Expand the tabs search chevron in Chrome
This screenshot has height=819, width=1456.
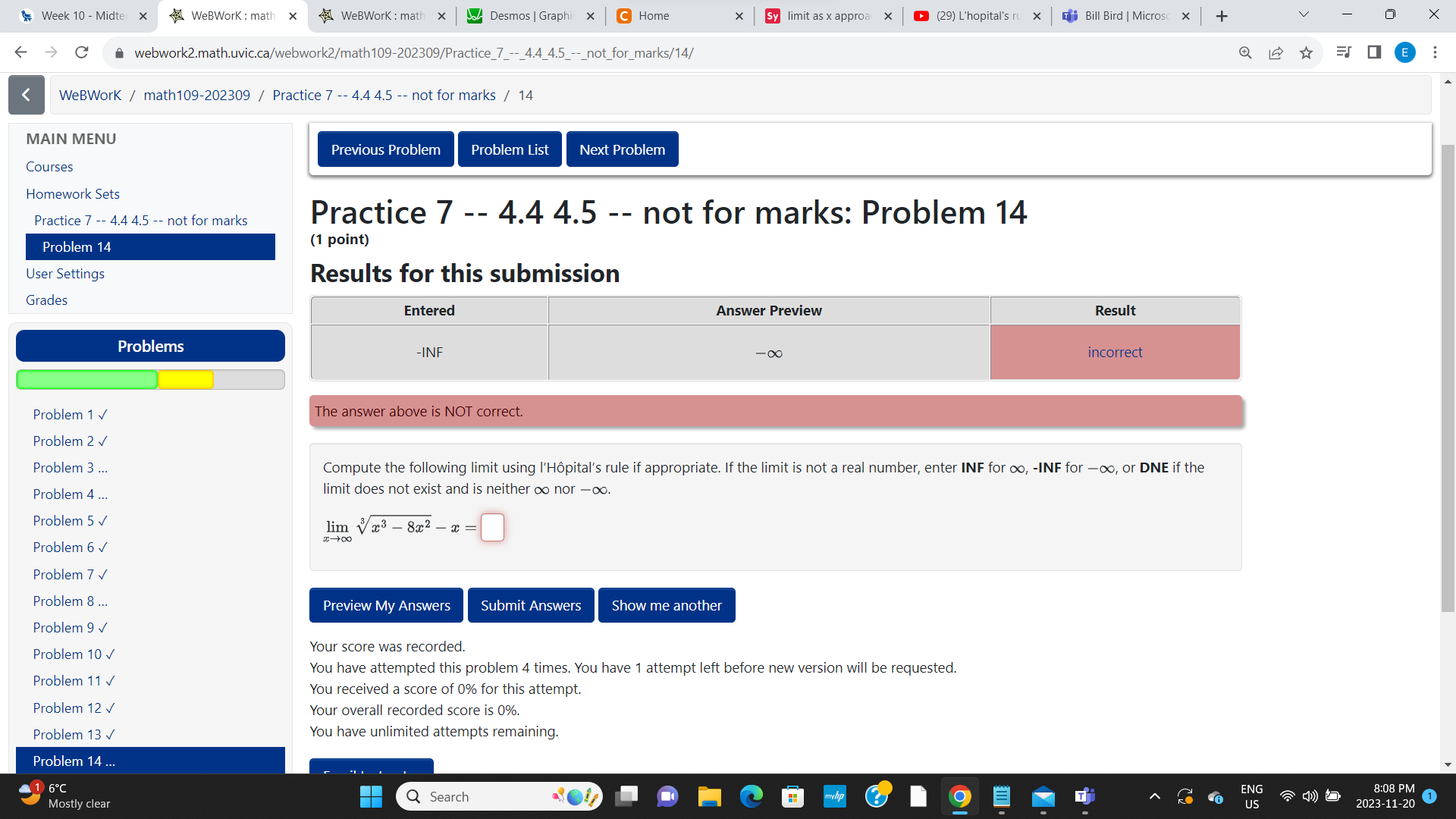tap(1303, 15)
